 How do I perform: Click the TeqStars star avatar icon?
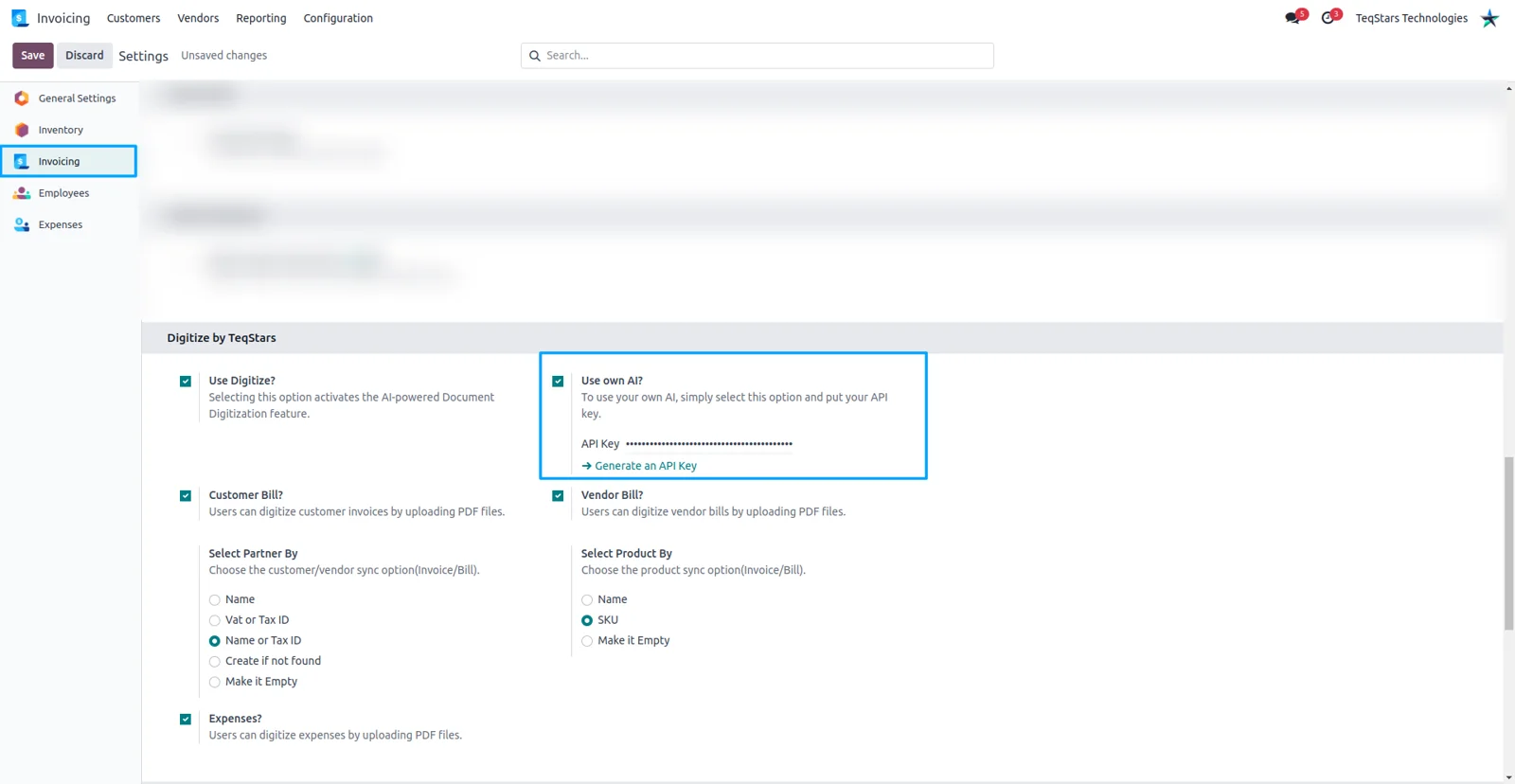(x=1489, y=18)
